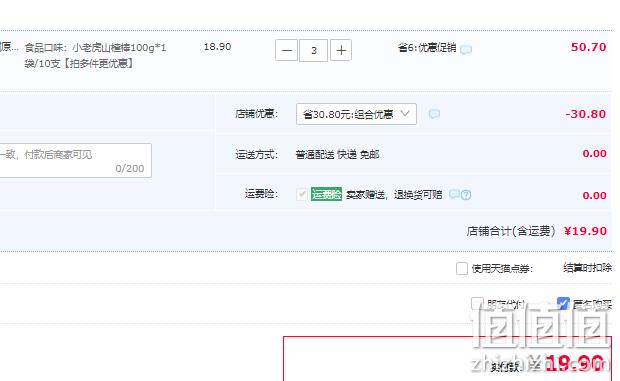Click the discount amount -30.80
Viewport: 620px width, 381px height.
tap(586, 114)
